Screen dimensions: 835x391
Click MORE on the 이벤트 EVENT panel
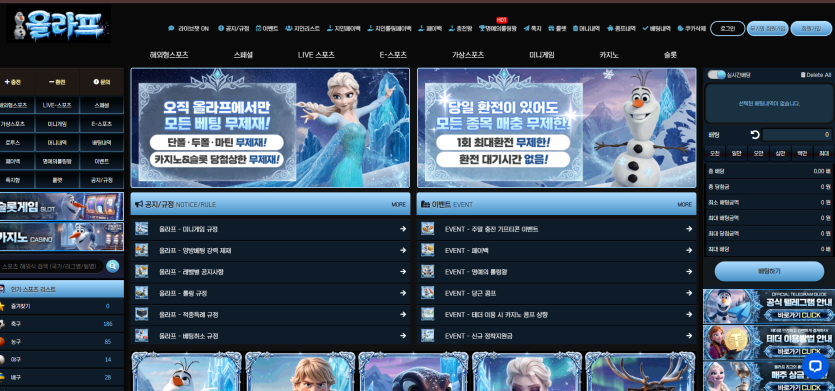[x=685, y=205]
